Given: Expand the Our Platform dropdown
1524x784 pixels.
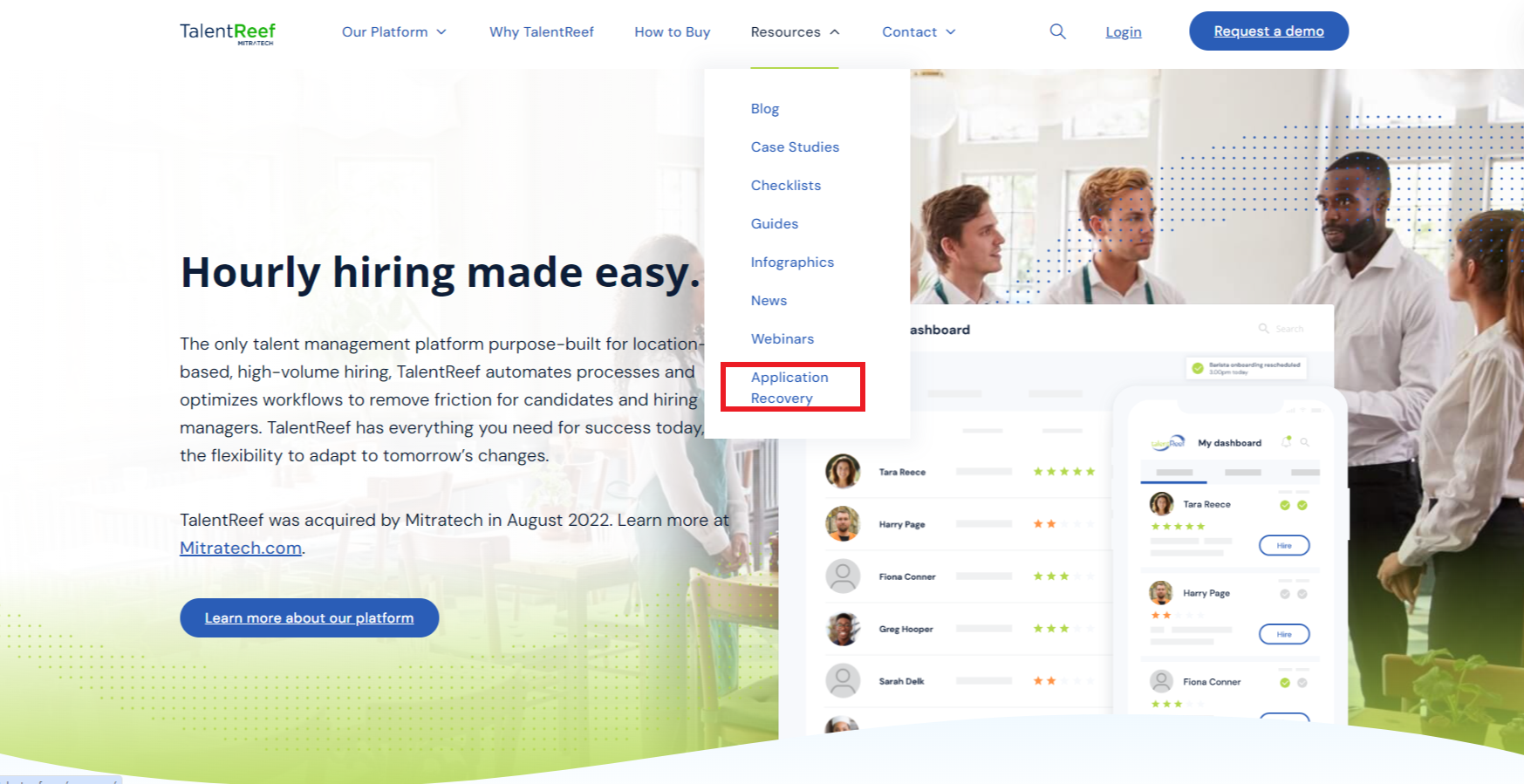Looking at the screenshot, I should (x=393, y=32).
